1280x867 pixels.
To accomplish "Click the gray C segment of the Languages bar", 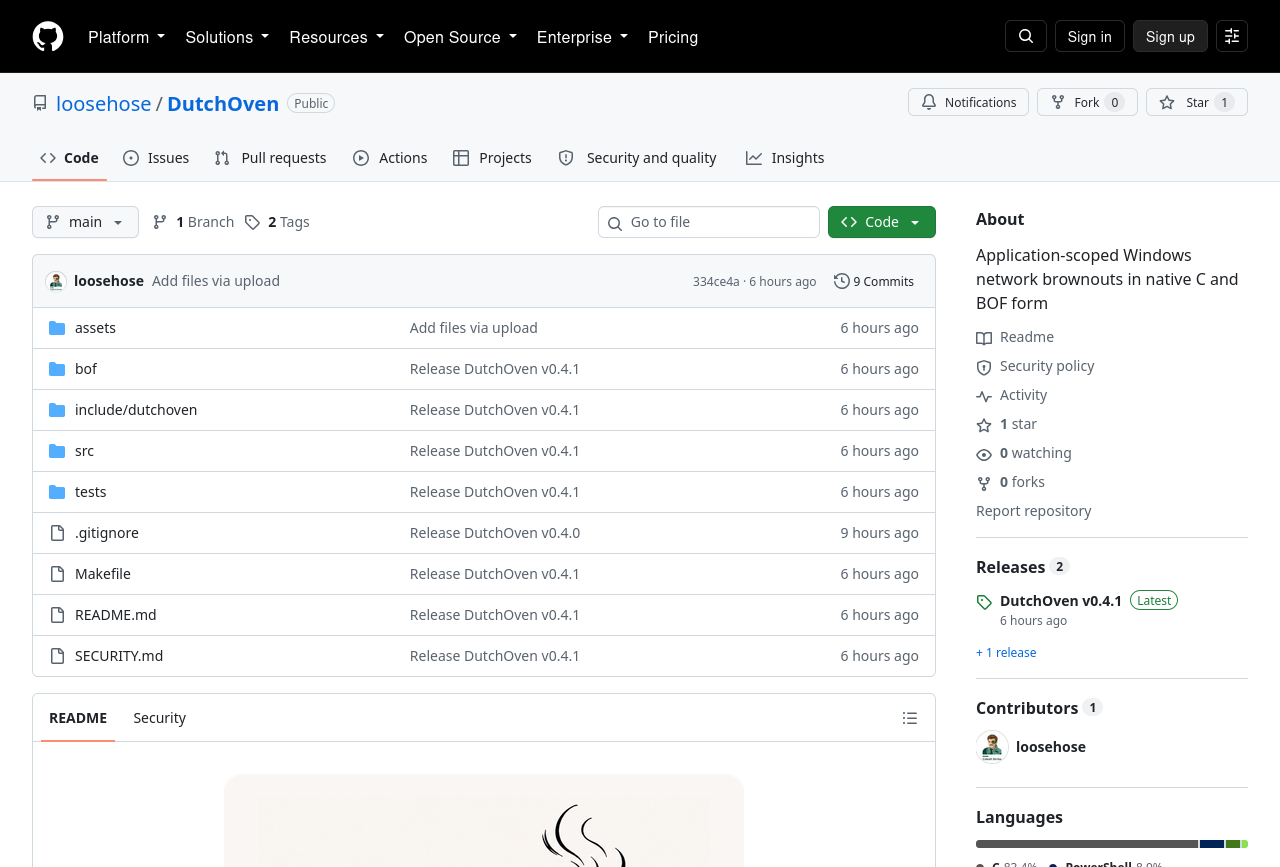I will [x=1087, y=844].
